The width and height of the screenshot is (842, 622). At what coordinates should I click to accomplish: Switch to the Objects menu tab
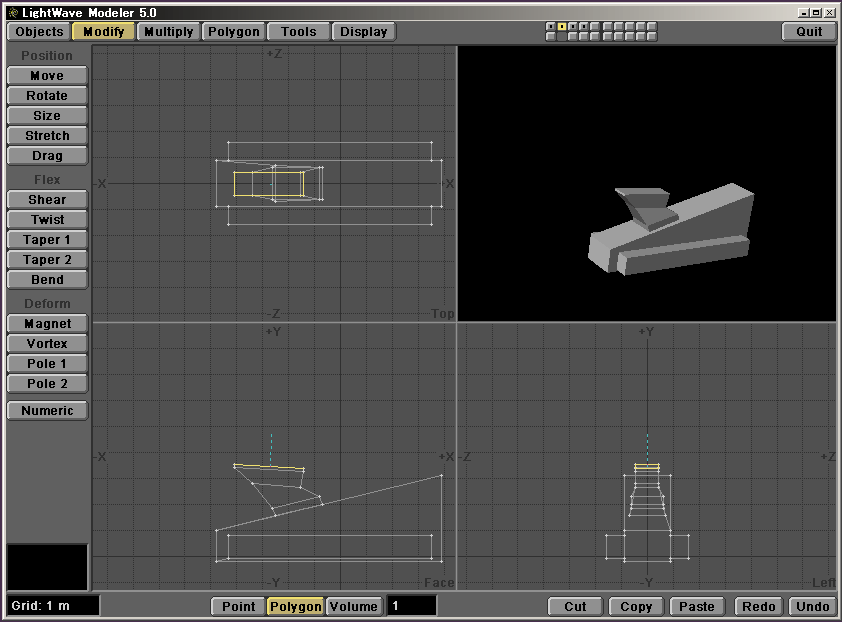point(40,31)
